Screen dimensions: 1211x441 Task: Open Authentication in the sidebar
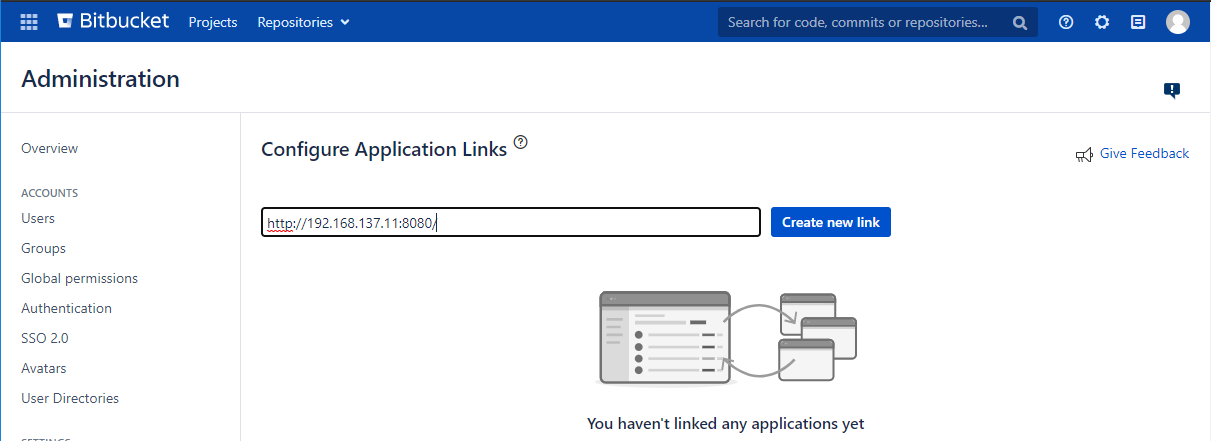[66, 308]
